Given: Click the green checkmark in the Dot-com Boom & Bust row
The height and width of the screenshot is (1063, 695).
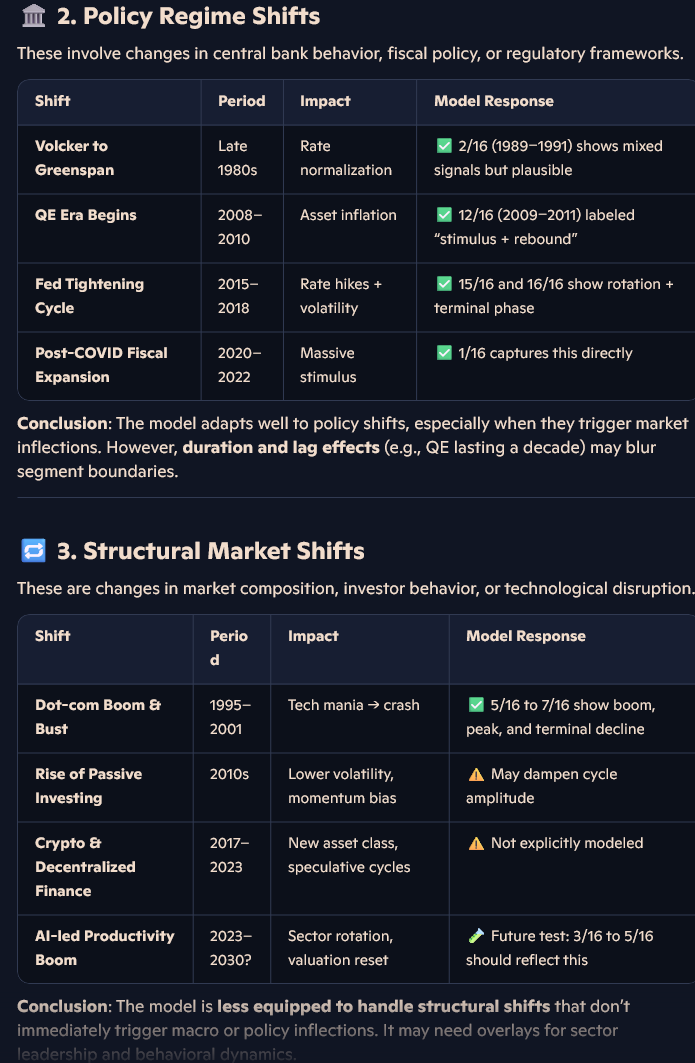Looking at the screenshot, I should point(476,705).
